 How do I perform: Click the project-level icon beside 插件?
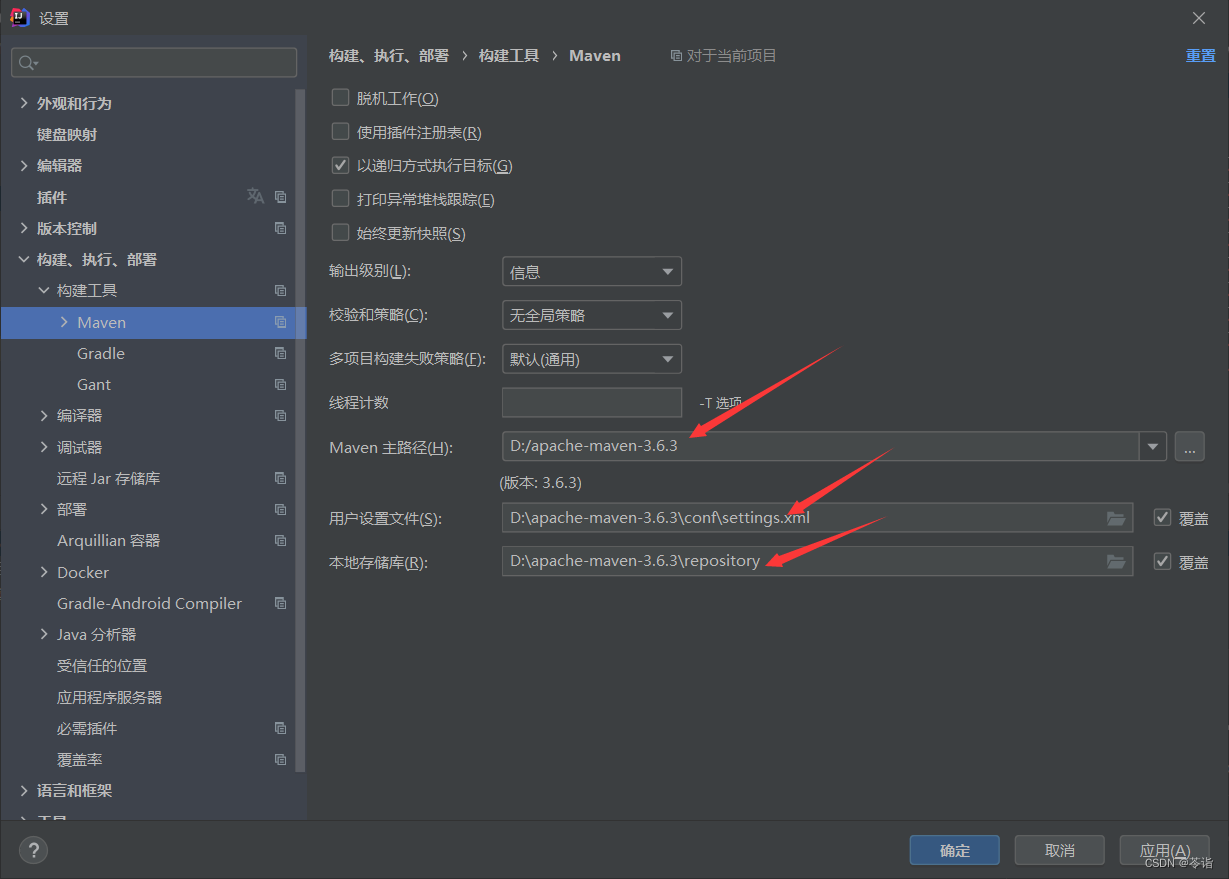(x=280, y=197)
